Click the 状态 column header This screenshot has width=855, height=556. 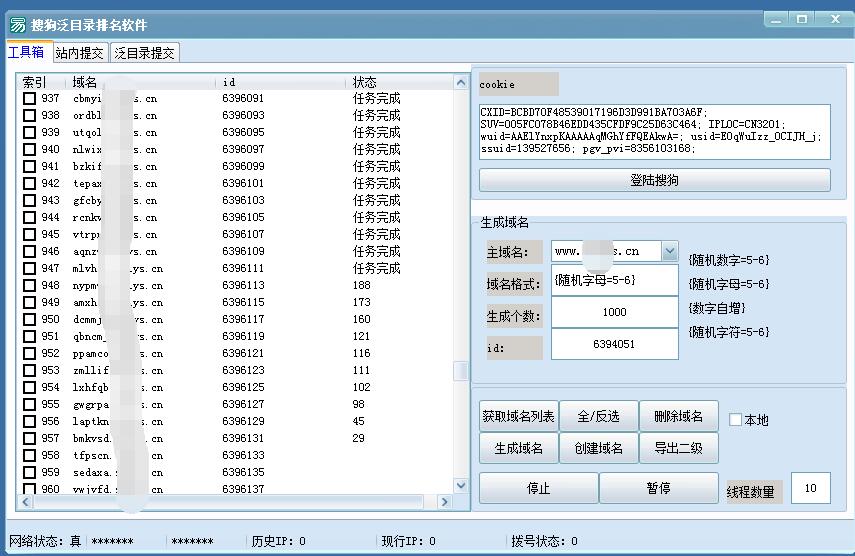click(400, 82)
